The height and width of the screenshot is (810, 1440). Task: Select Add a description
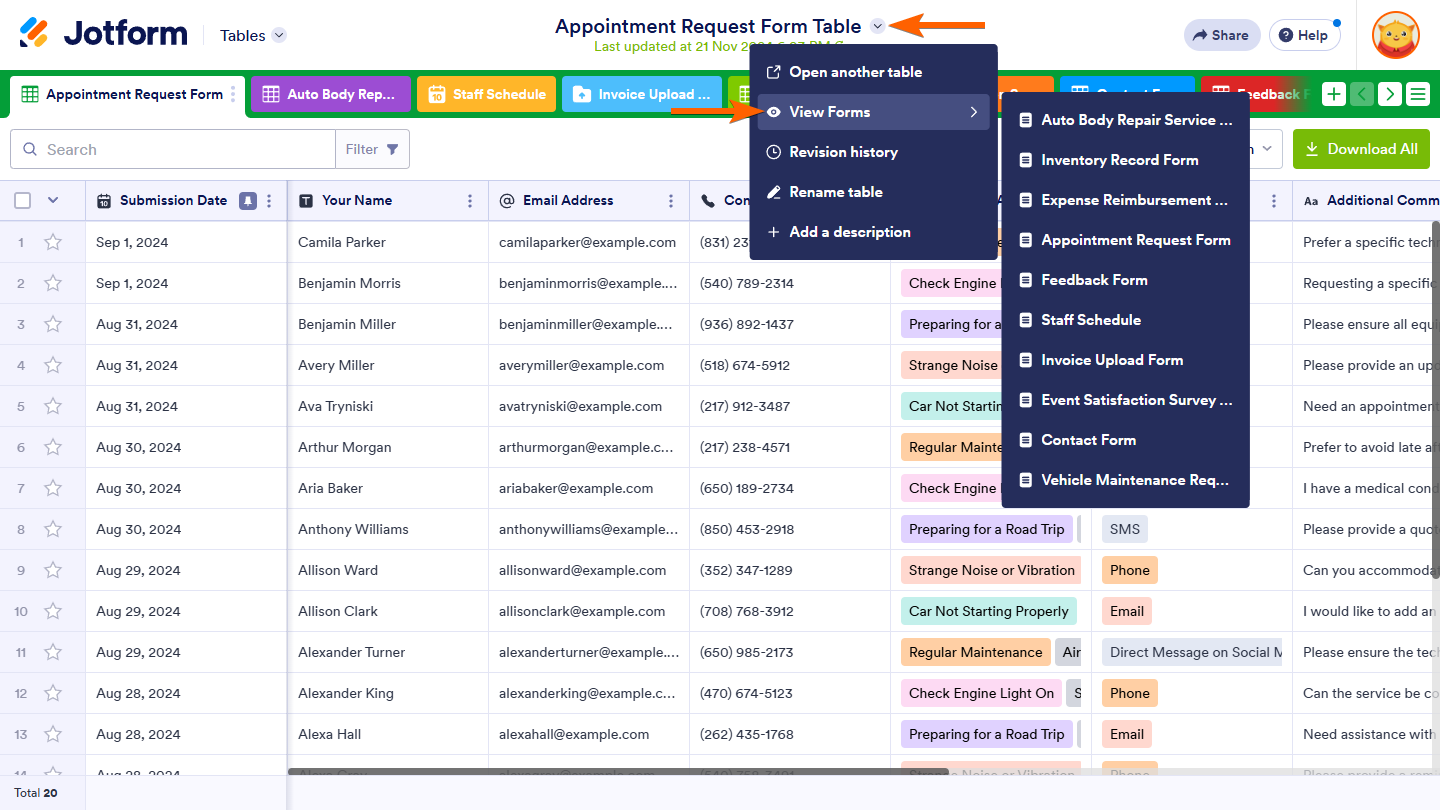point(873,232)
